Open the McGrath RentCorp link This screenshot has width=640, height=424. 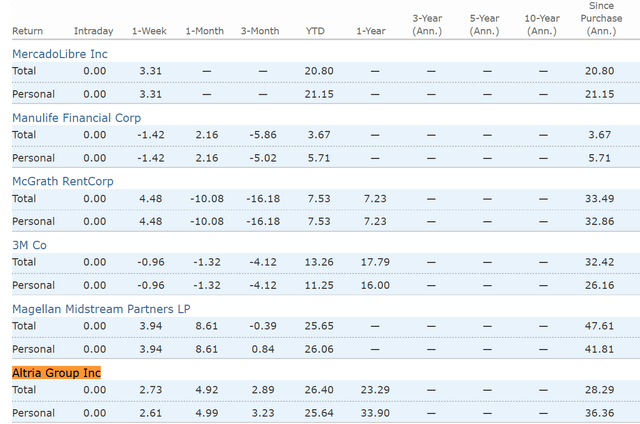(x=63, y=181)
